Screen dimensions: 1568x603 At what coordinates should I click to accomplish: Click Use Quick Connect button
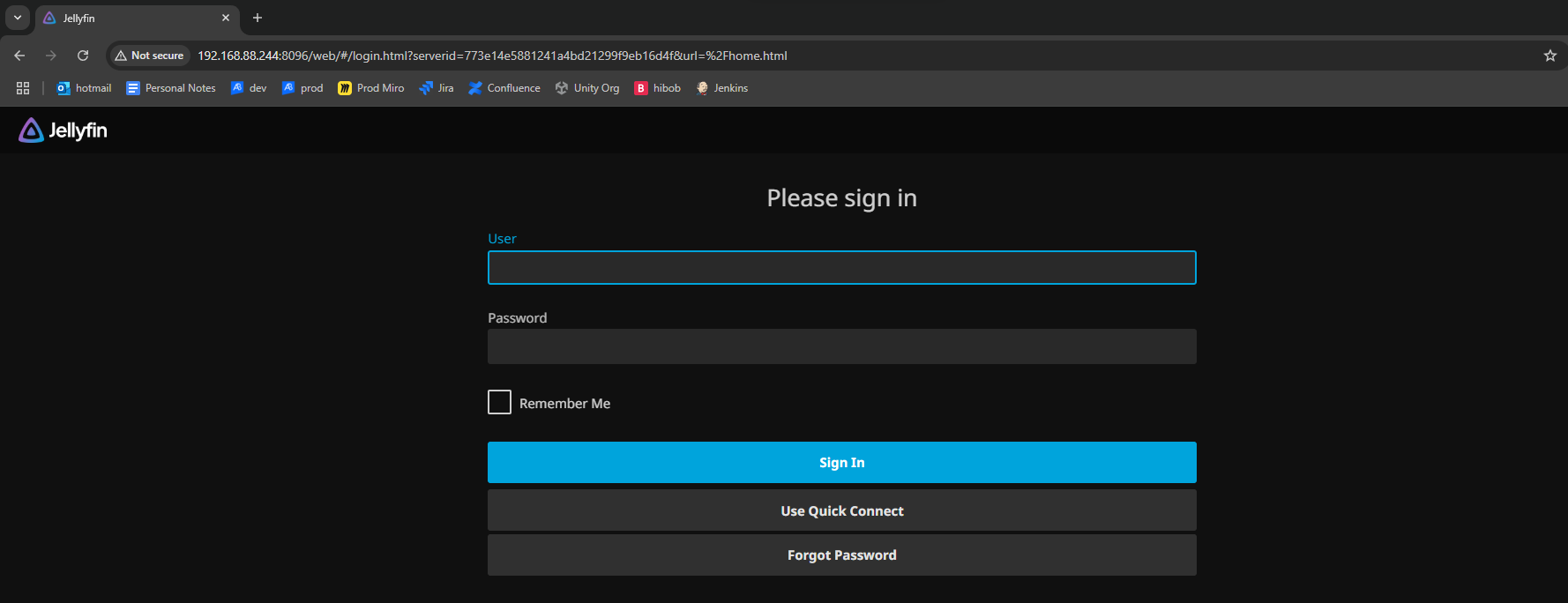point(842,510)
